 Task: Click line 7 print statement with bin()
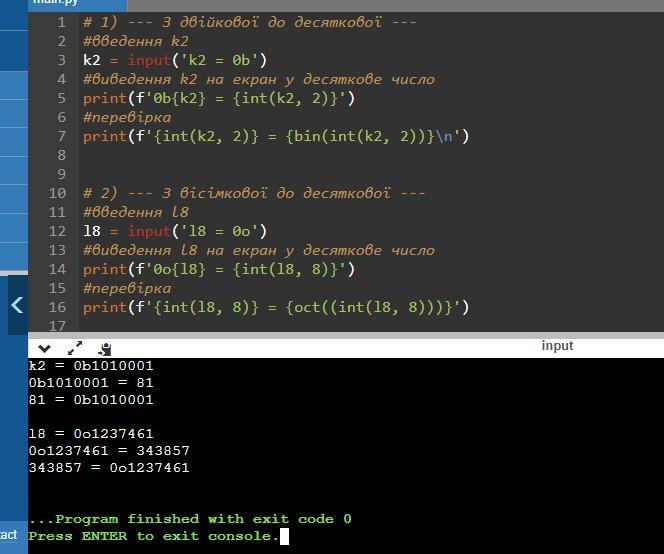tap(276, 136)
